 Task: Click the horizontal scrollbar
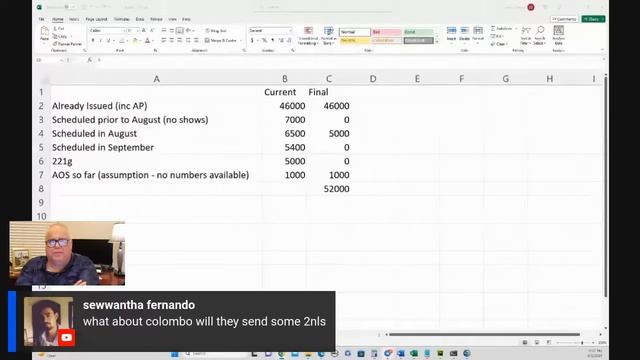click(484, 334)
